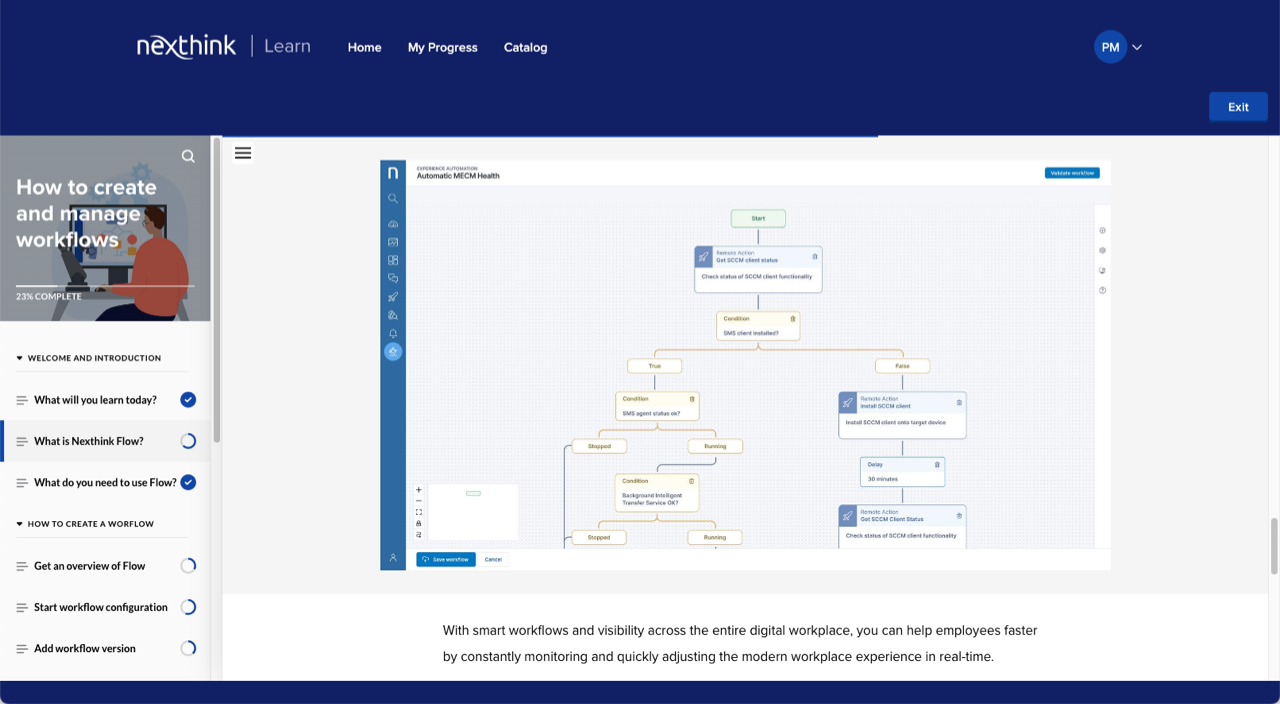Viewport: 1280px width, 704px height.
Task: Toggle the progress circle for 'Get an overview of Flow'
Action: [188, 565]
